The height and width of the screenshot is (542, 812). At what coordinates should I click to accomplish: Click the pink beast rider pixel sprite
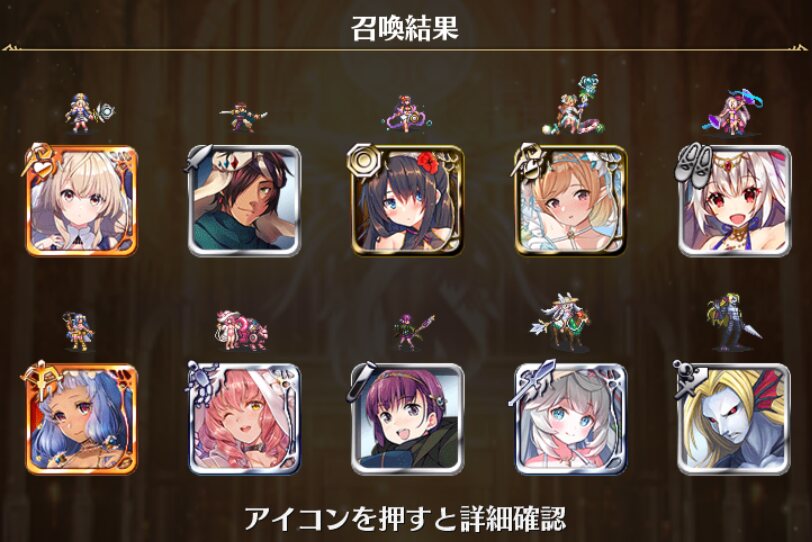(242, 330)
